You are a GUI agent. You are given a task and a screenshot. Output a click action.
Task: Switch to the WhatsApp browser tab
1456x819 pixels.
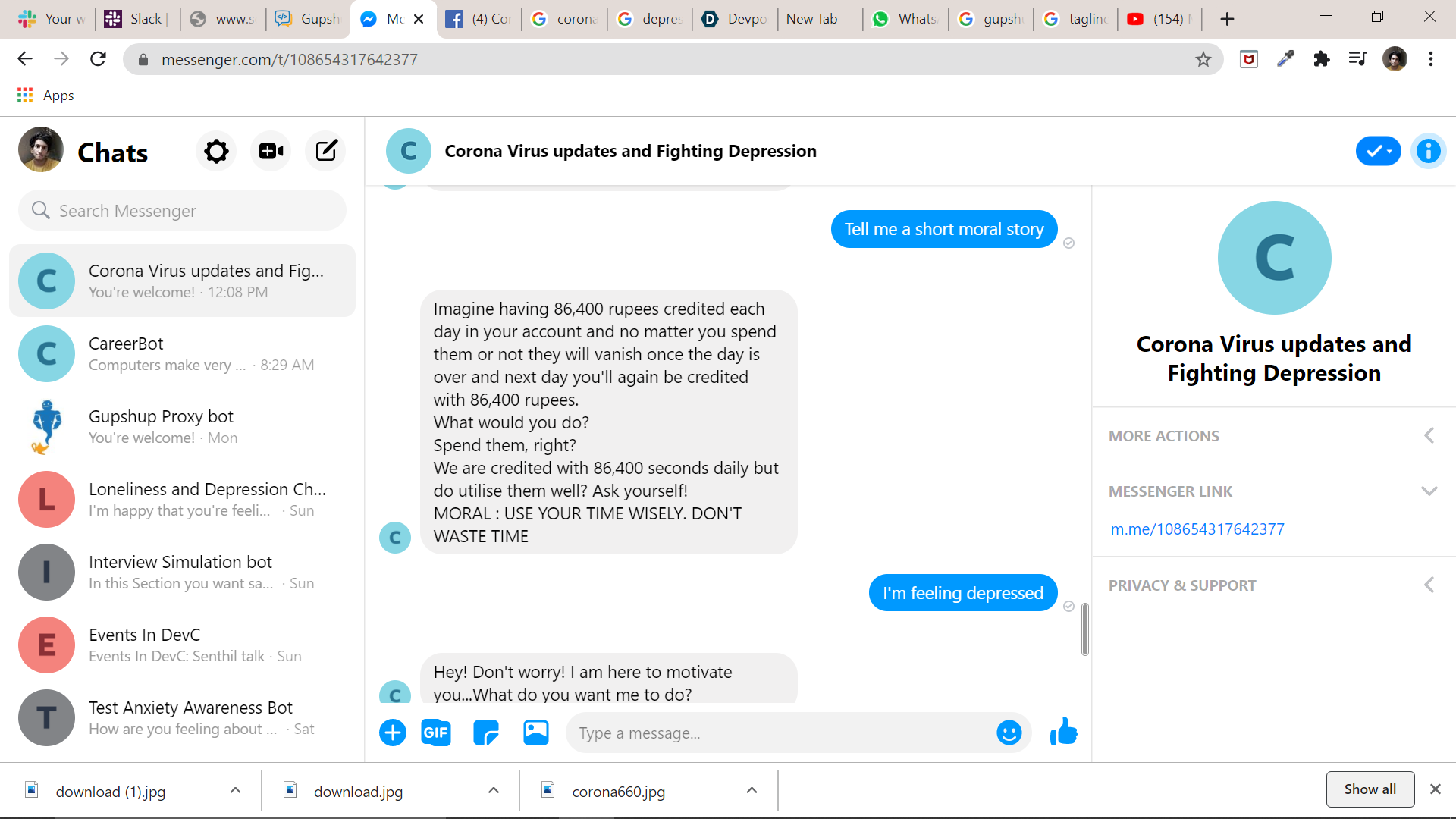(x=905, y=19)
